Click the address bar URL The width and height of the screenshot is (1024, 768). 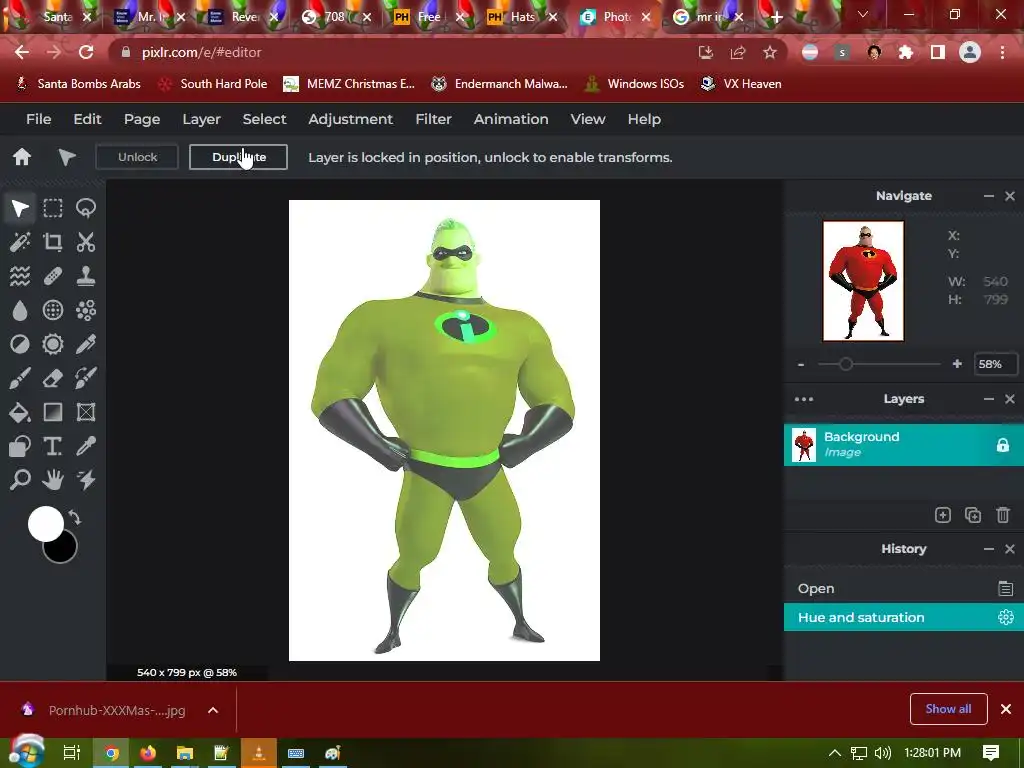(202, 52)
